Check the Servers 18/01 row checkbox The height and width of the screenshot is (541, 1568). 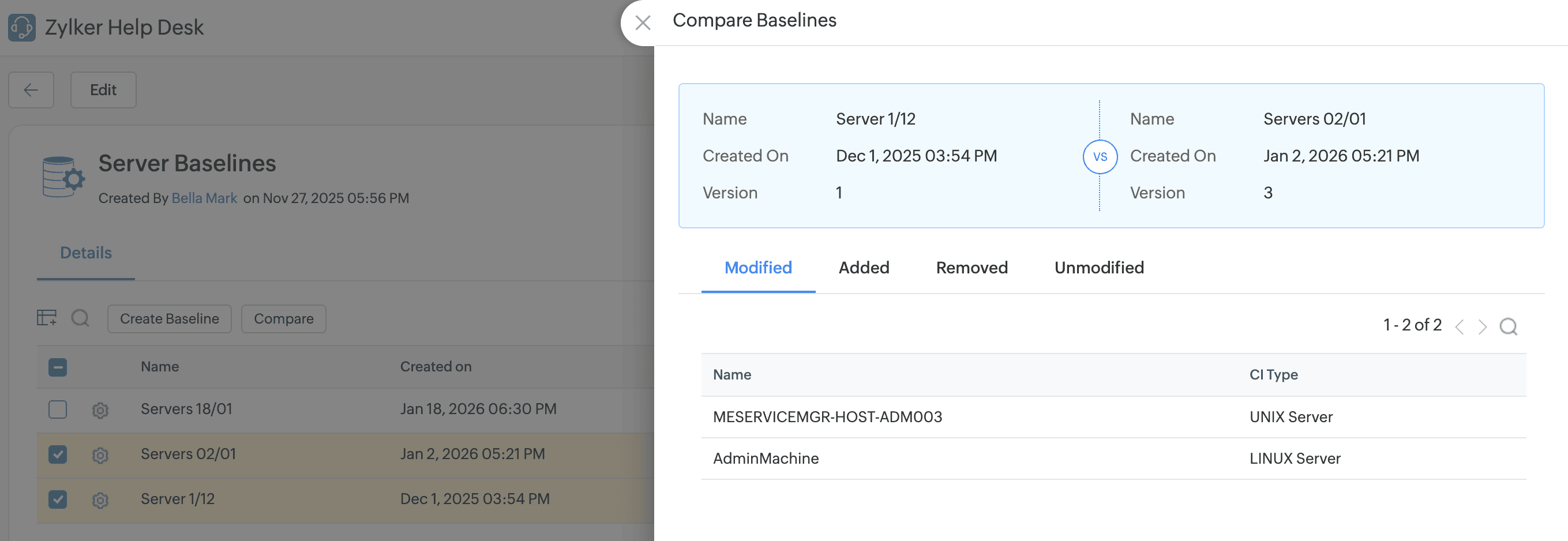click(58, 409)
